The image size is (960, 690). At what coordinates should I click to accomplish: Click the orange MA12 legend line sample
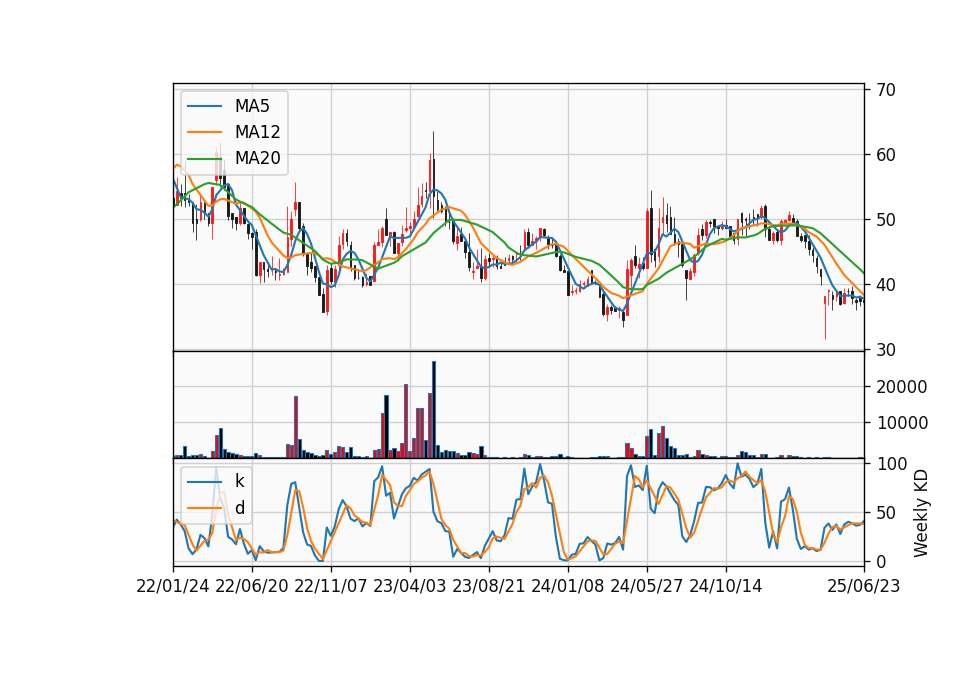[204, 132]
